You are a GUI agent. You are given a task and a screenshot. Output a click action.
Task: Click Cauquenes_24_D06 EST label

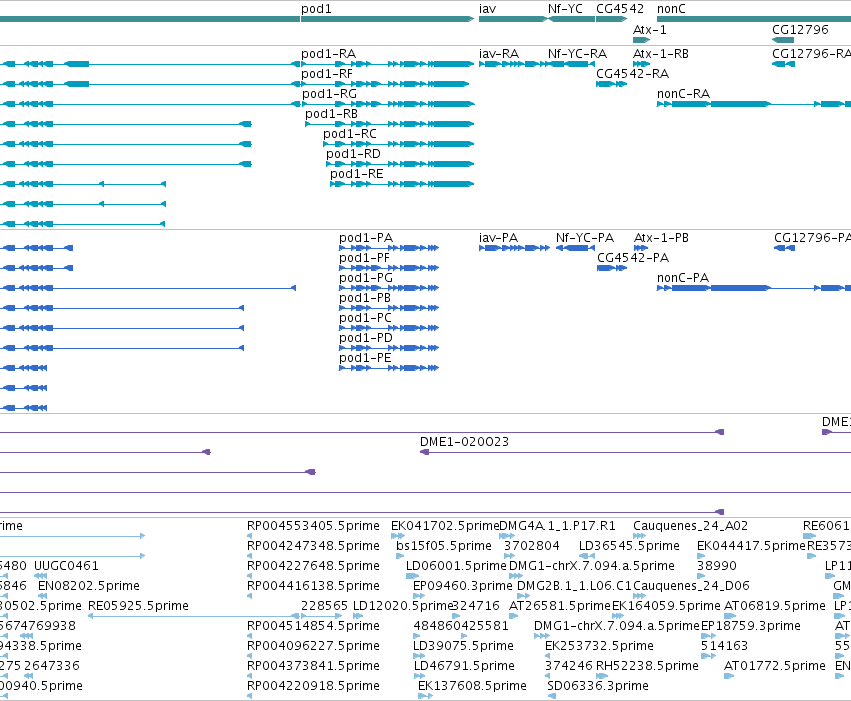(691, 586)
